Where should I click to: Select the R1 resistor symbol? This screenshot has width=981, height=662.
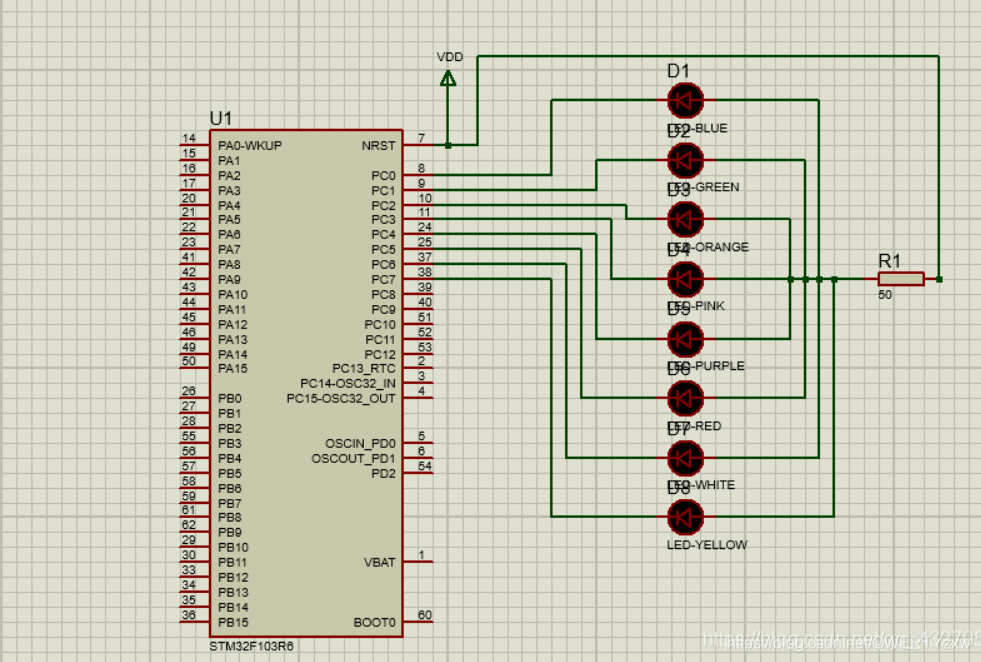901,279
